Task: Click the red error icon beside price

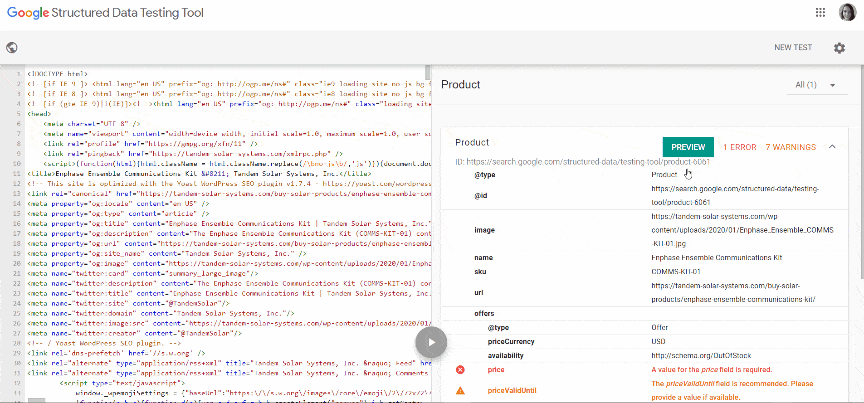Action: (460, 369)
